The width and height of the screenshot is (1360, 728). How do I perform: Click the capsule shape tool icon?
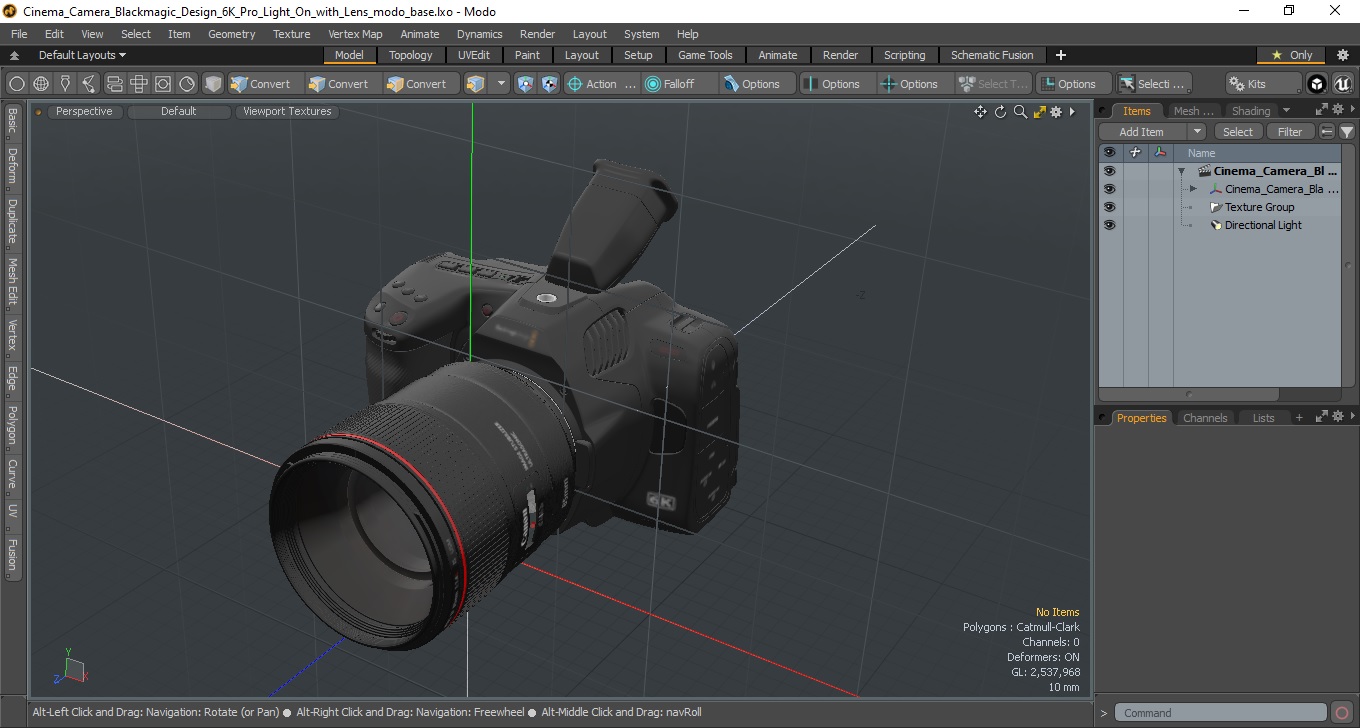[x=114, y=84]
